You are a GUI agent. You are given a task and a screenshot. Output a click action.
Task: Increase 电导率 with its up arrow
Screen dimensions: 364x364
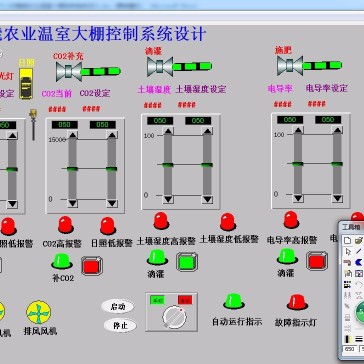[x=298, y=130]
